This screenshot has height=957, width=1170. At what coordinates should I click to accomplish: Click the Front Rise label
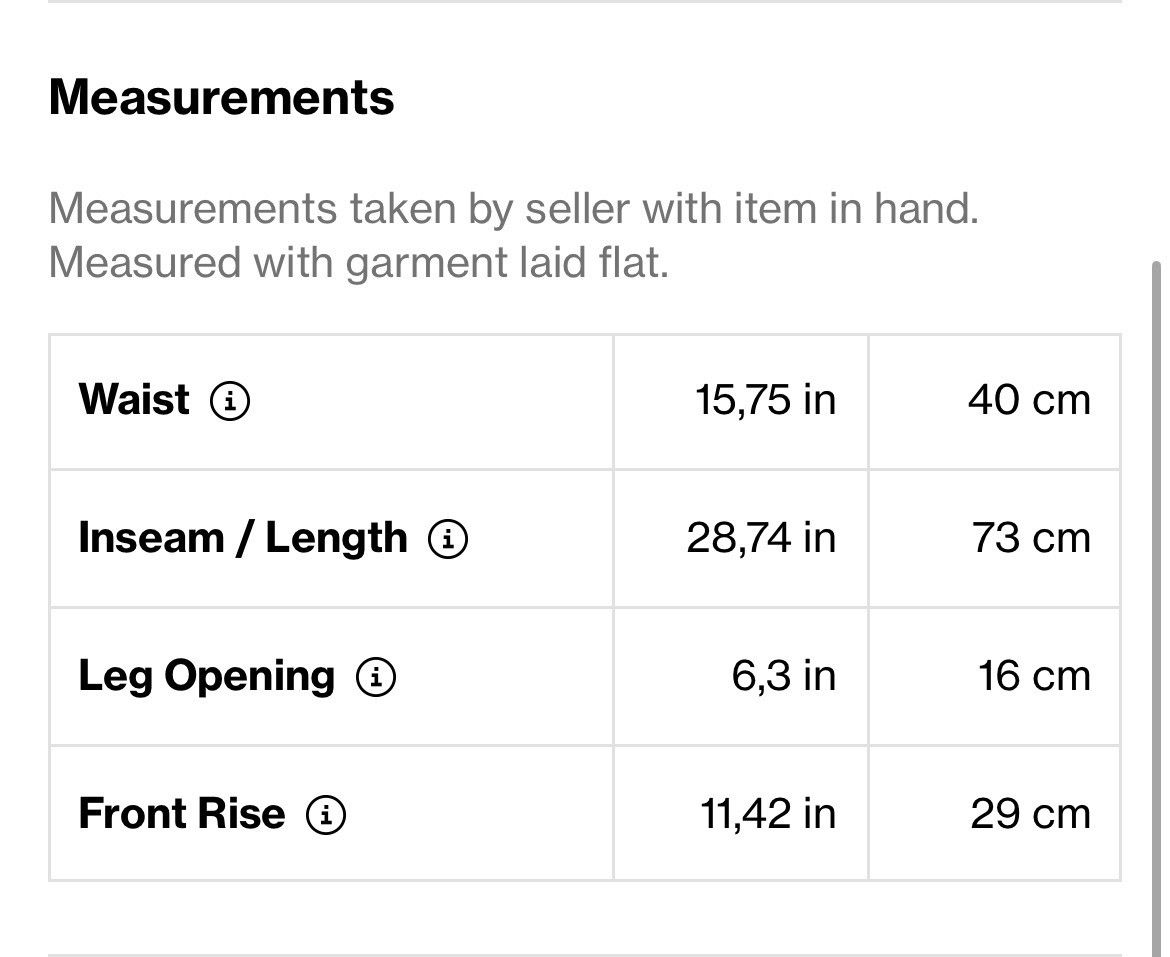pos(182,813)
